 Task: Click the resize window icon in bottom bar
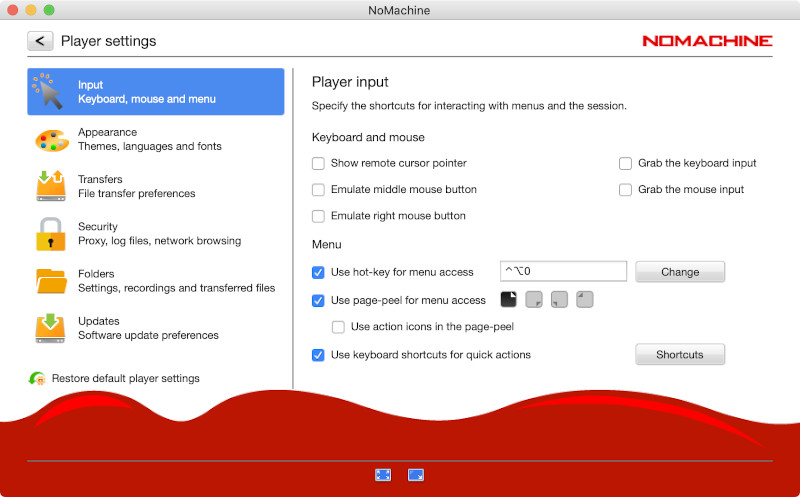point(417,475)
